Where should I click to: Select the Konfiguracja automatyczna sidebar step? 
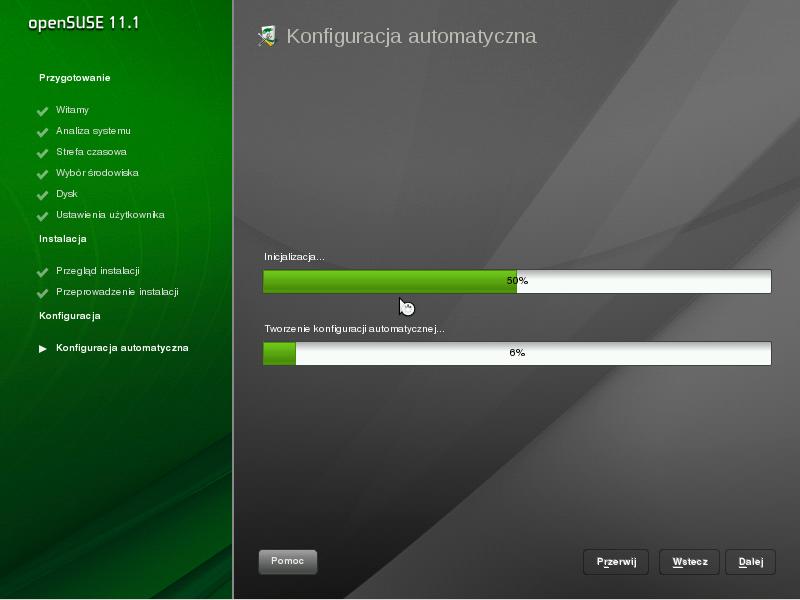pyautogui.click(x=122, y=348)
